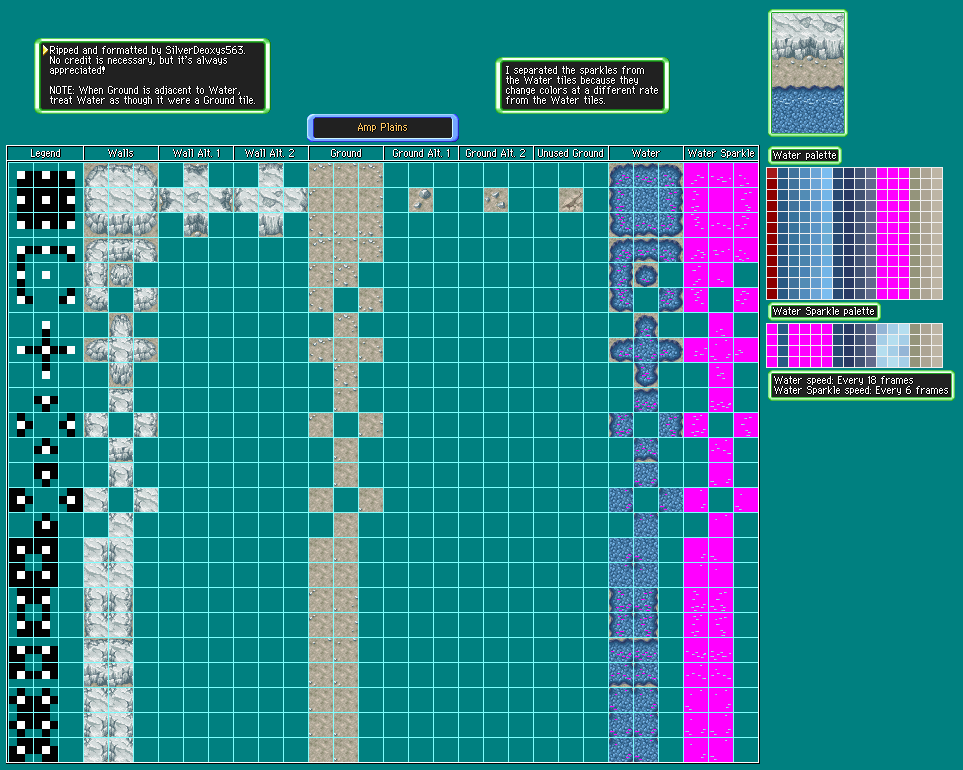Select the Ground column header
Image resolution: width=963 pixels, height=770 pixels.
point(346,153)
